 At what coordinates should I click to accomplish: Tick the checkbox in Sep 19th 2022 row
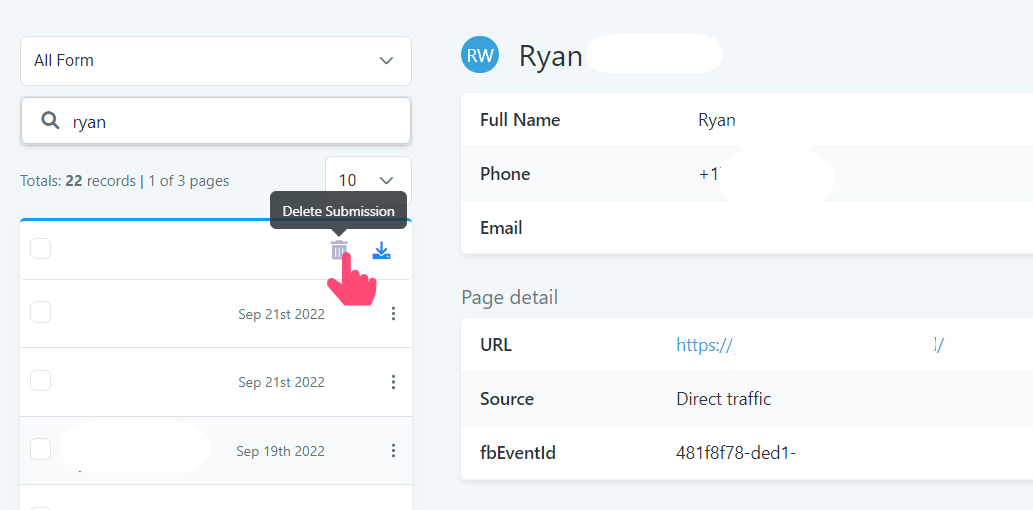(x=40, y=449)
